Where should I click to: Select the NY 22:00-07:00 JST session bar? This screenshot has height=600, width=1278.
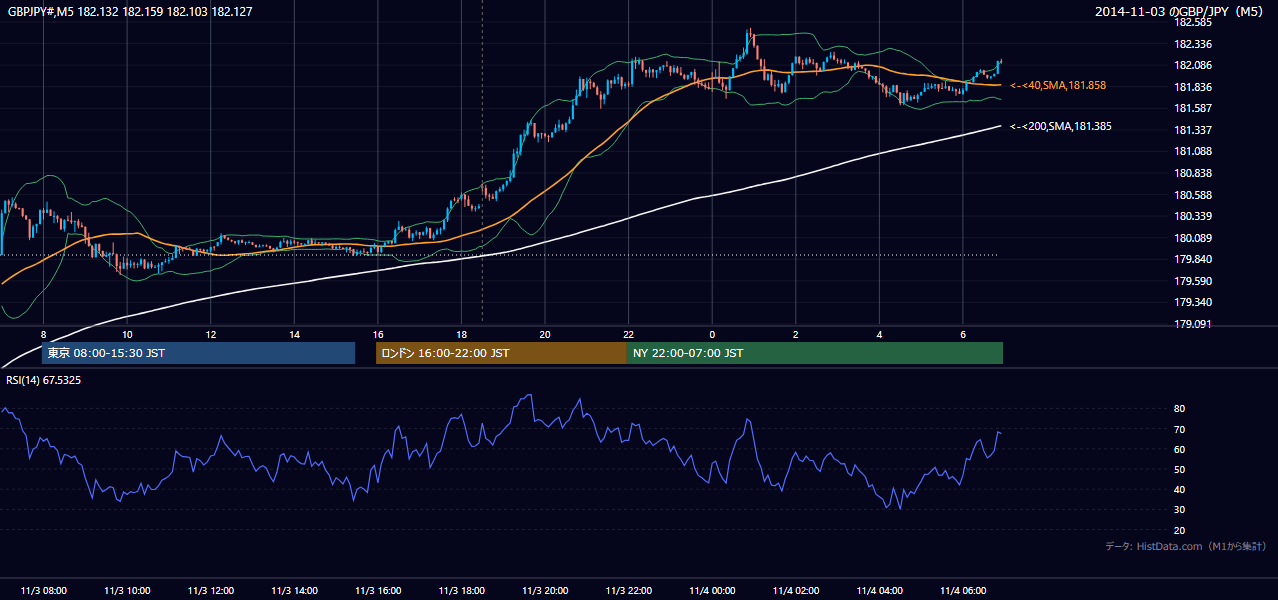(814, 353)
